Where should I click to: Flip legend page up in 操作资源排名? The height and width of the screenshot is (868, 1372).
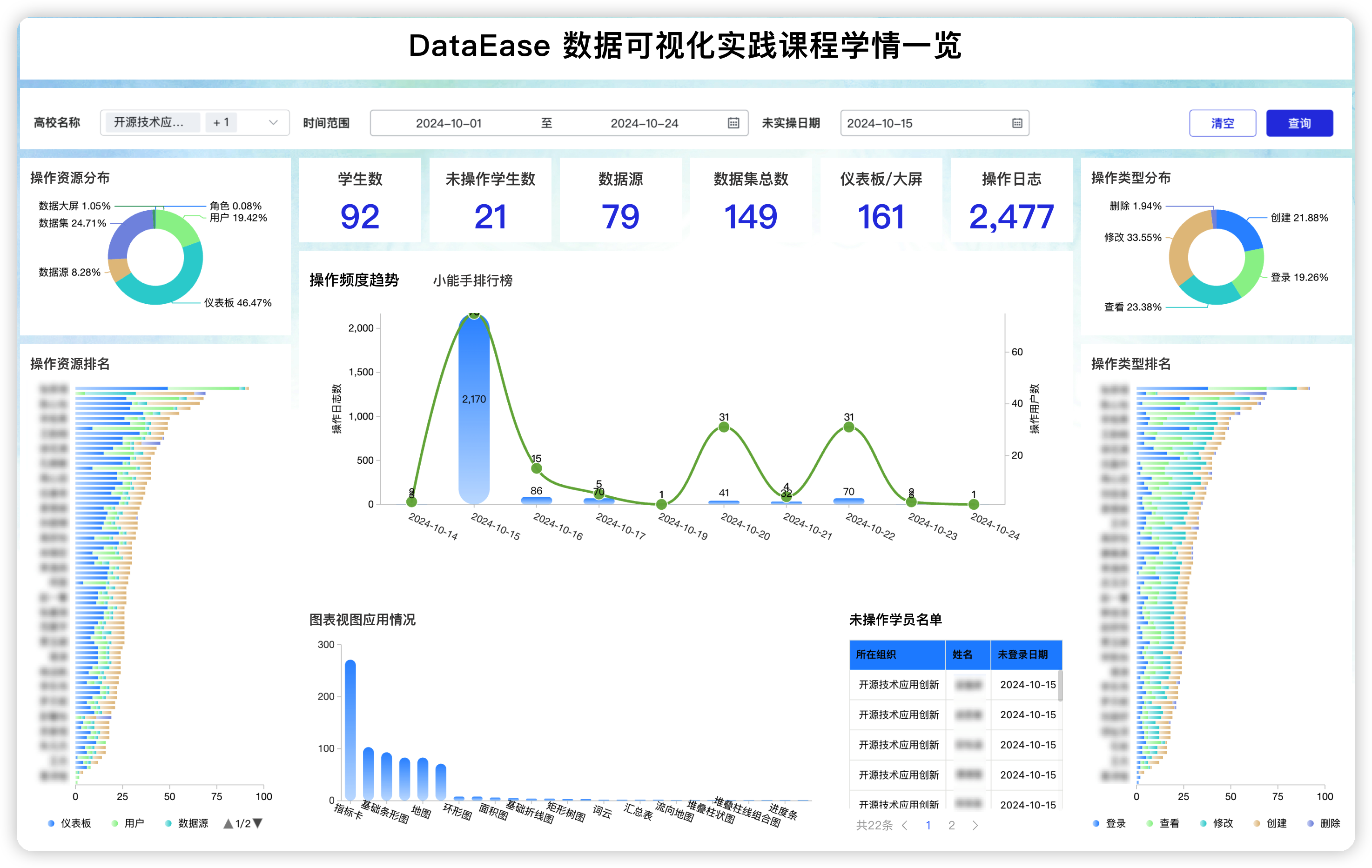tap(228, 823)
